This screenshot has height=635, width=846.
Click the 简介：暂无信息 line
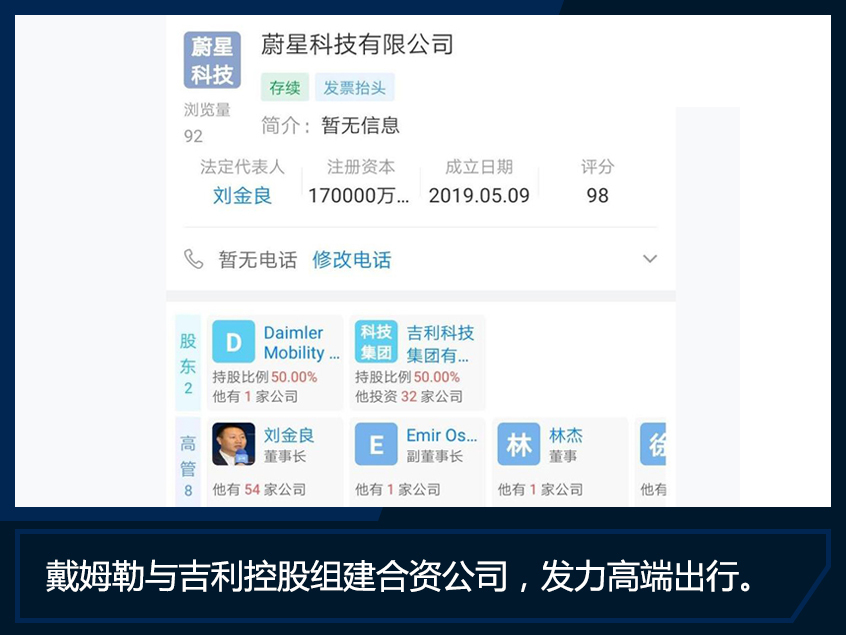pyautogui.click(x=330, y=125)
